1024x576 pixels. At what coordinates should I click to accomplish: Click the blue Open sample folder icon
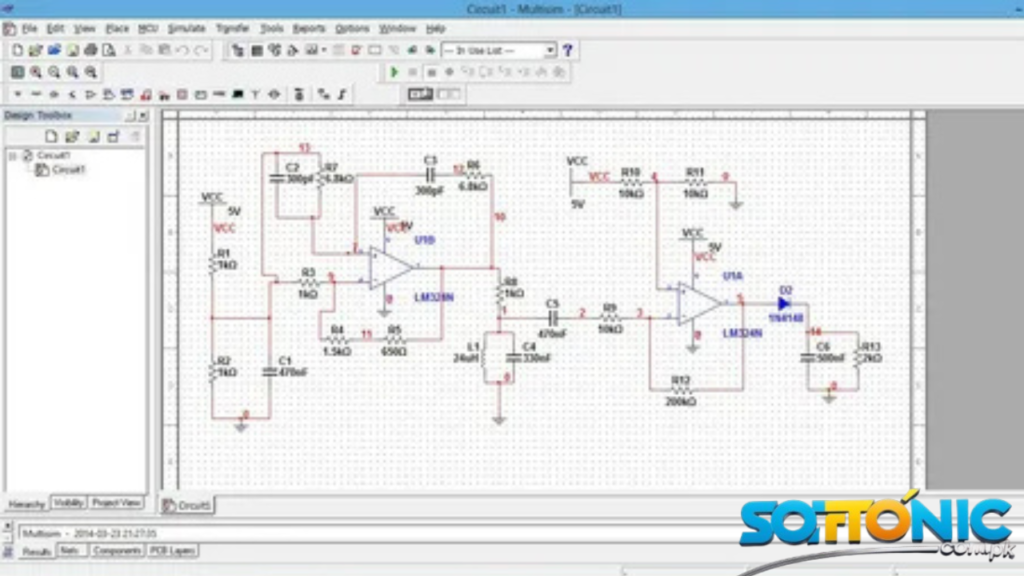tap(54, 50)
